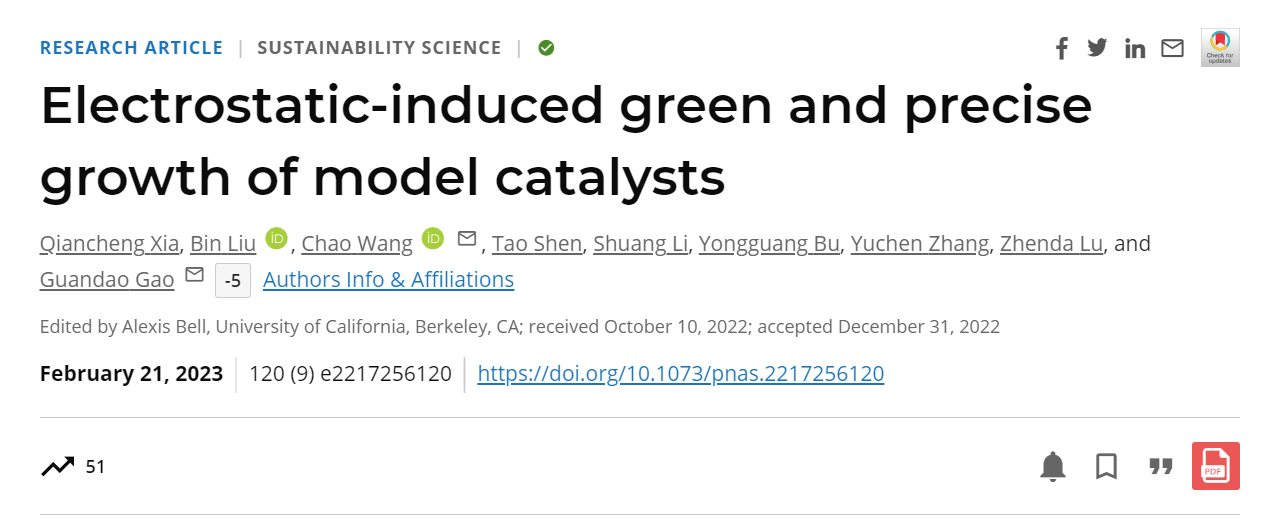Download the PDF with red icon
Viewport: 1286px width, 529px height.
(1216, 466)
